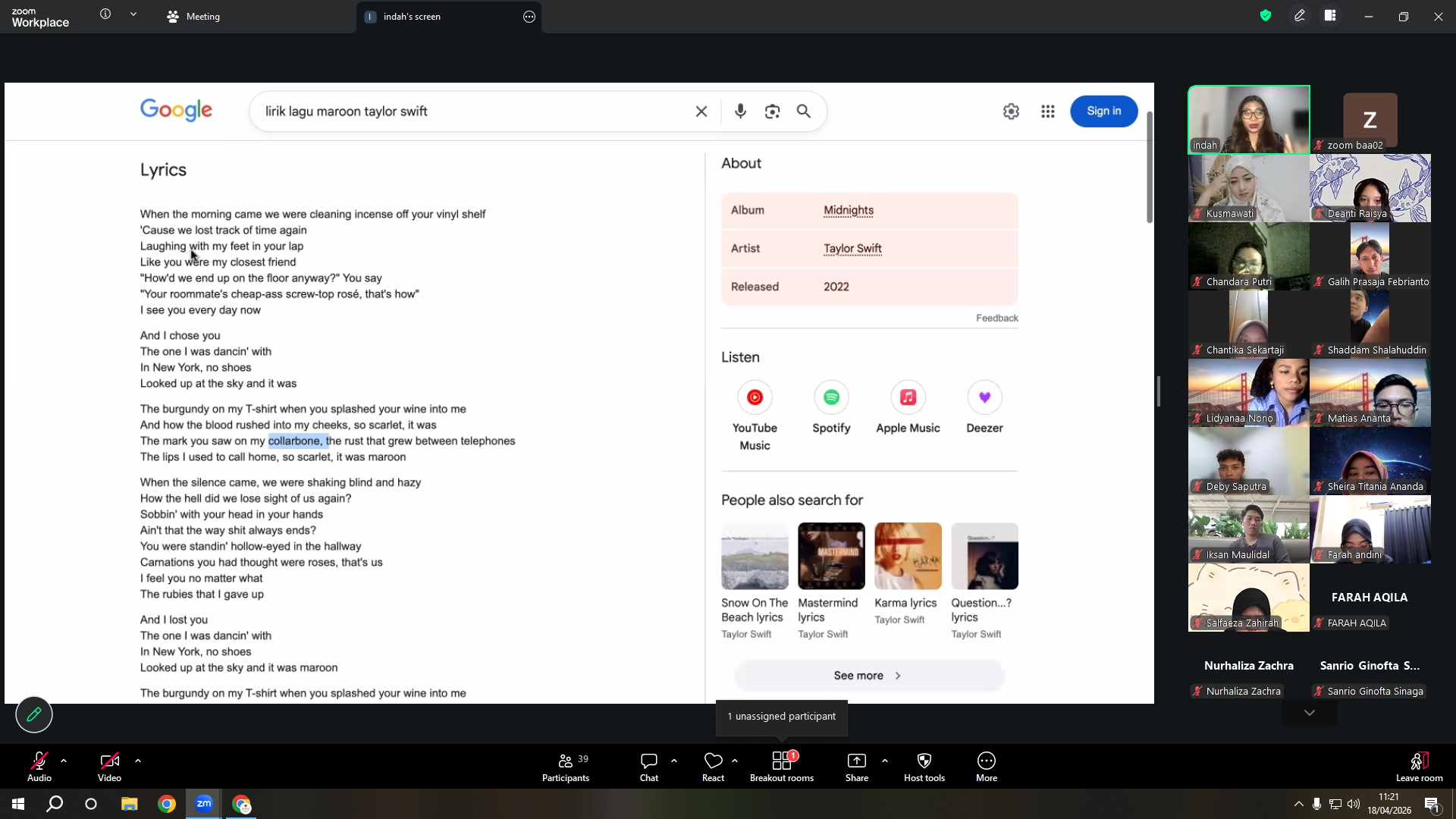
Task: Start video in Zoom toolbar
Action: click(x=109, y=767)
